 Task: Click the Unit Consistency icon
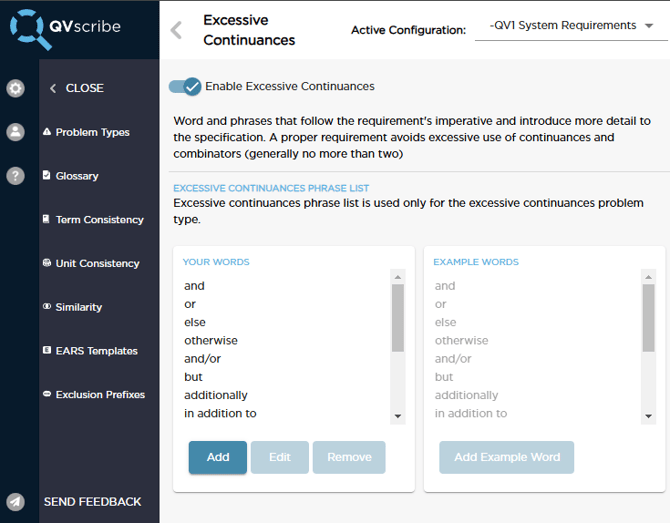point(47,263)
